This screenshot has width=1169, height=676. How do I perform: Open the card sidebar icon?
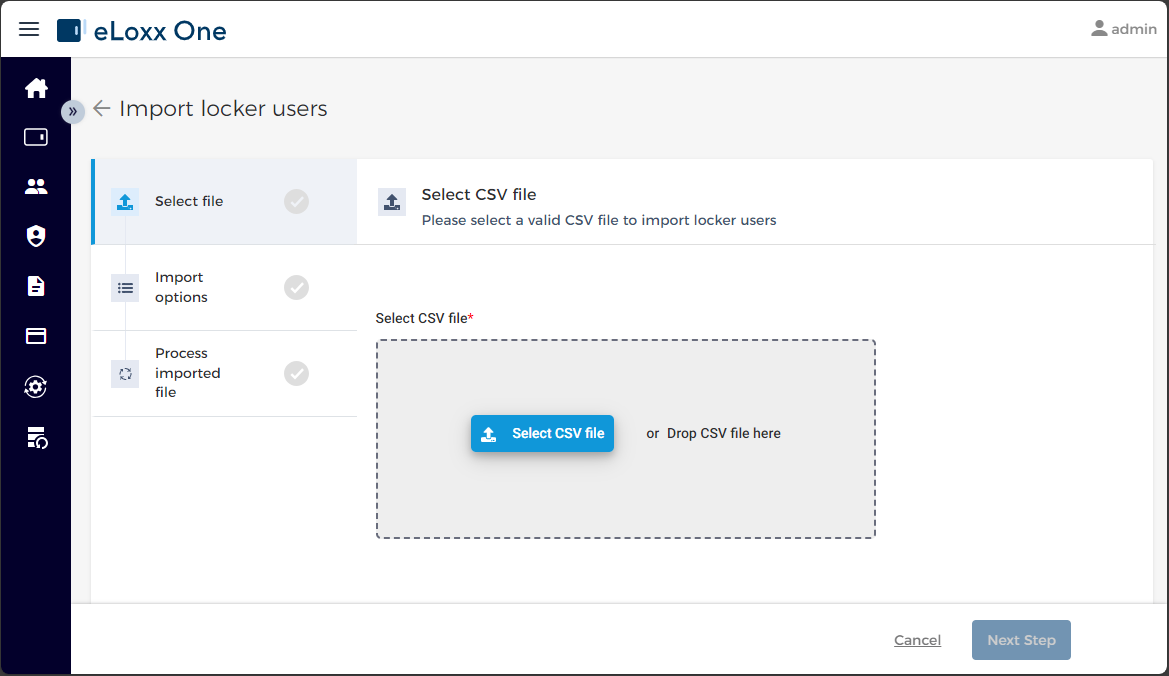click(36, 336)
